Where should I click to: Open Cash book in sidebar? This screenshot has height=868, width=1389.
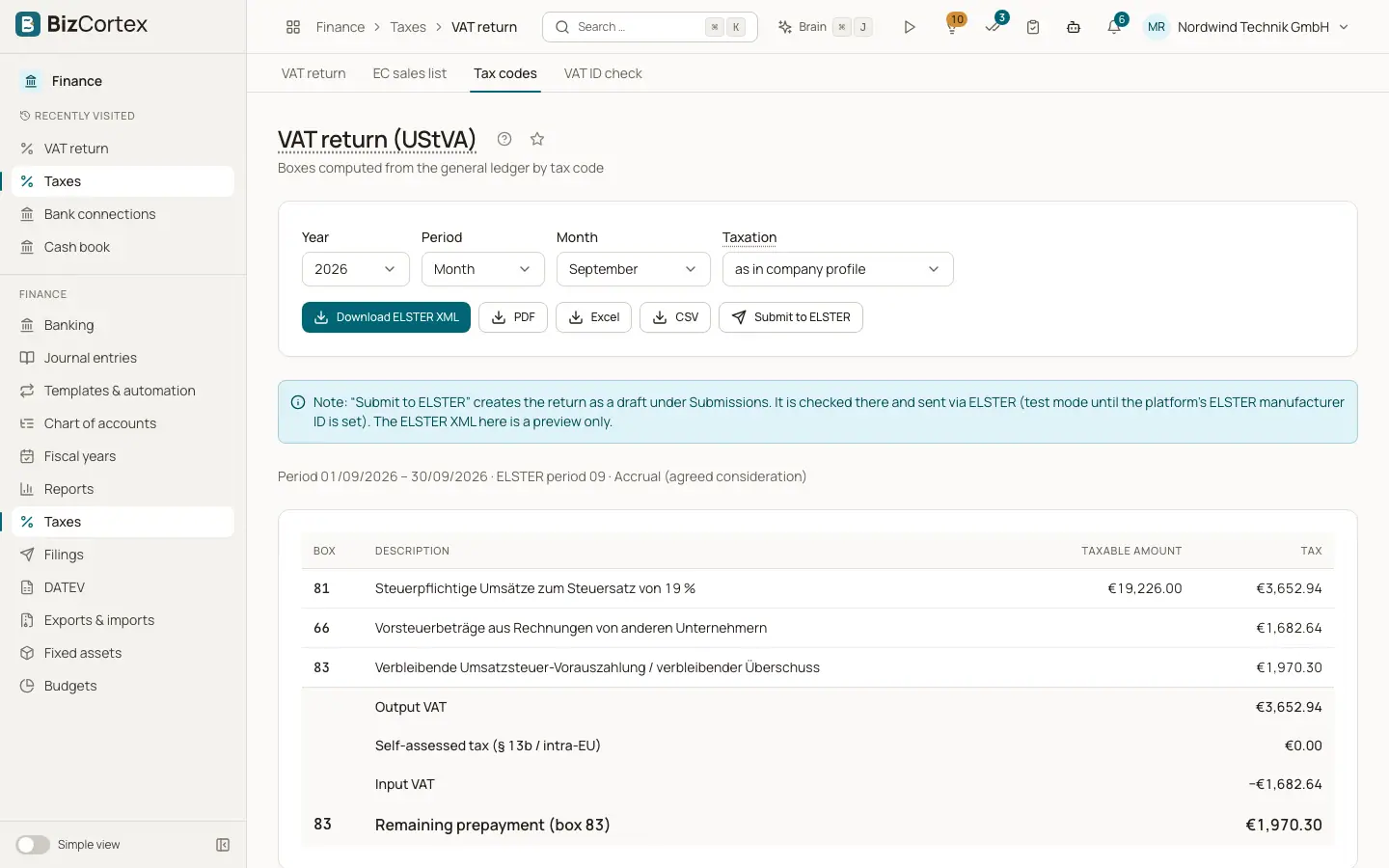coord(123,247)
